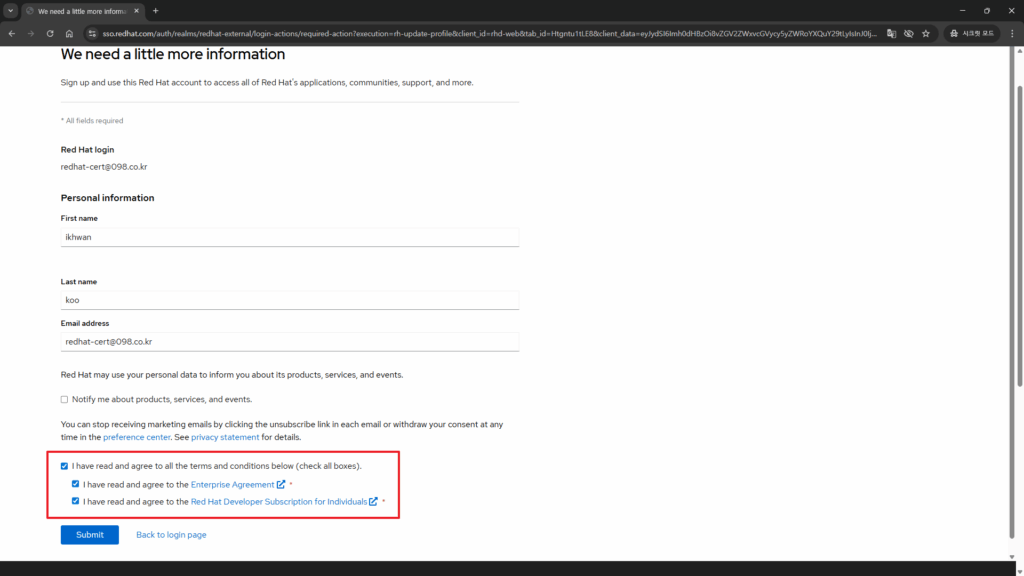Viewport: 1024px width, 576px height.
Task: Click into the First name field
Action: [289, 238]
